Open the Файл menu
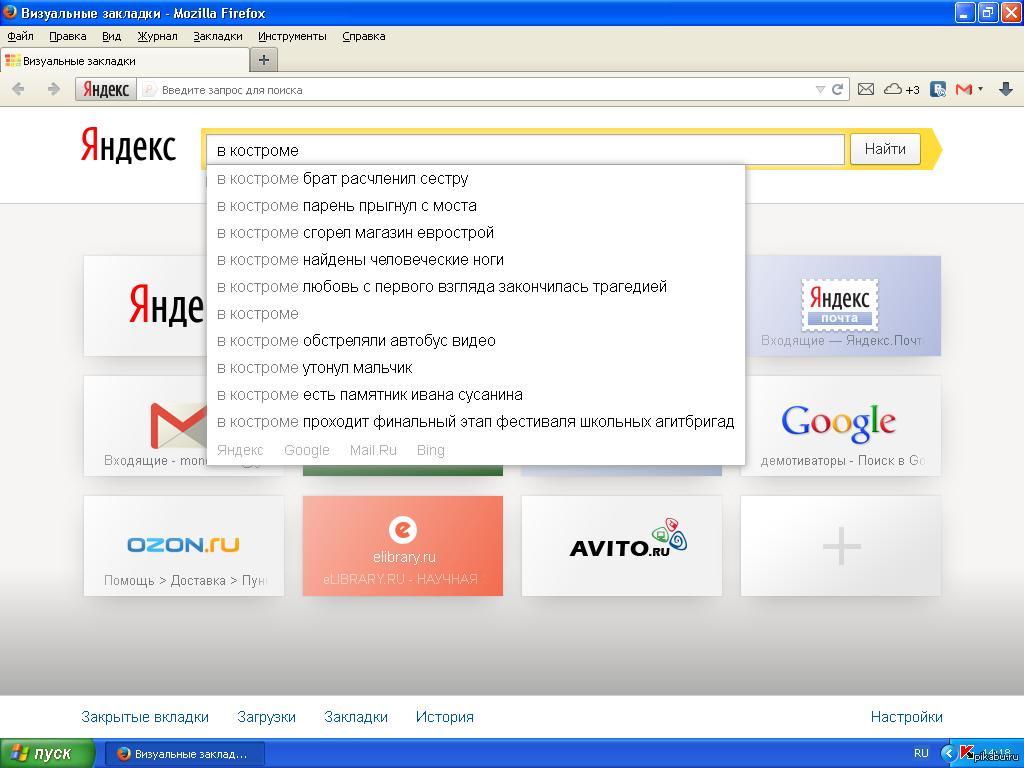1024x768 pixels. pos(20,37)
